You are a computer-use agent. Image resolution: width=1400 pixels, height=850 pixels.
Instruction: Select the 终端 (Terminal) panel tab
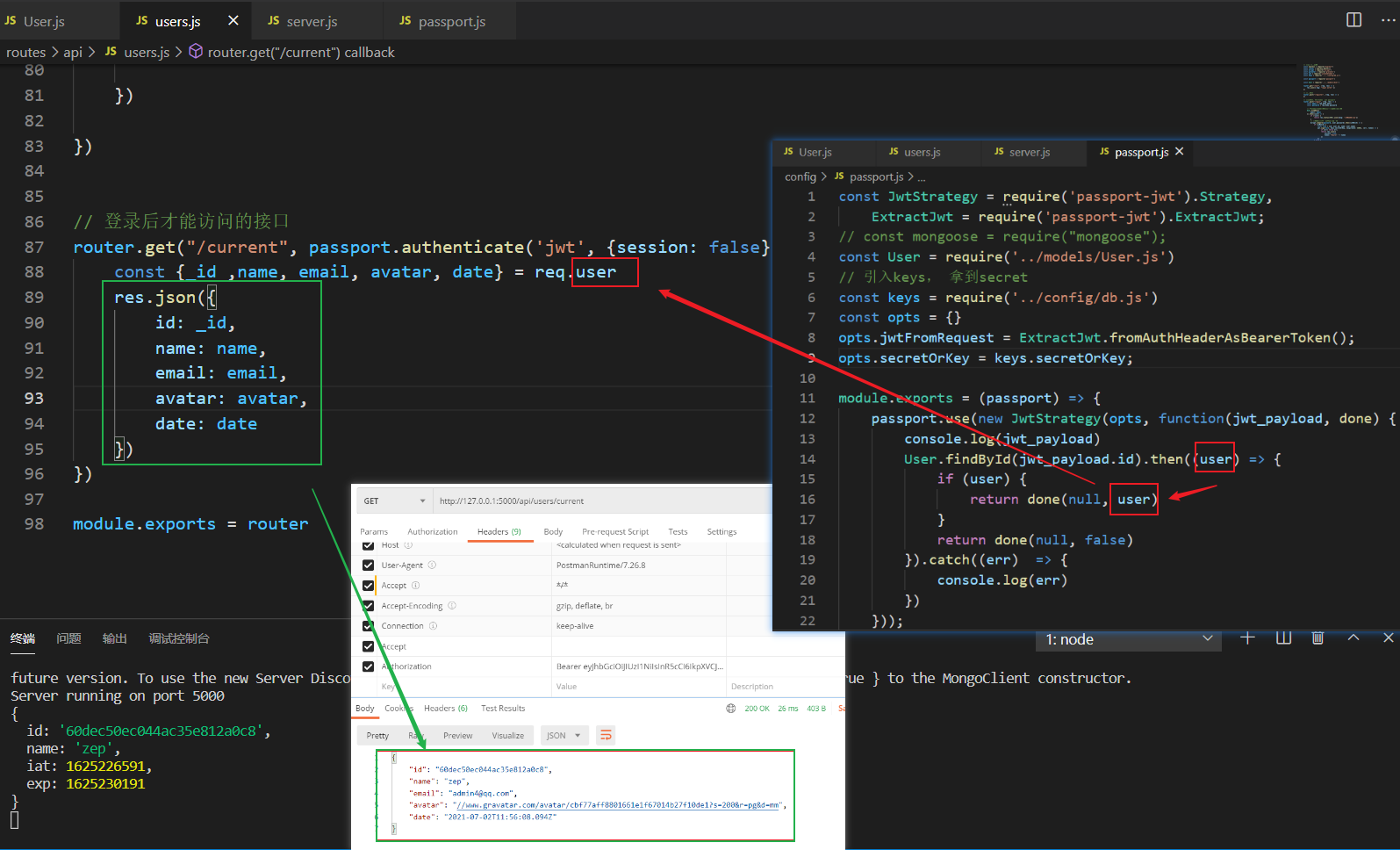click(23, 638)
